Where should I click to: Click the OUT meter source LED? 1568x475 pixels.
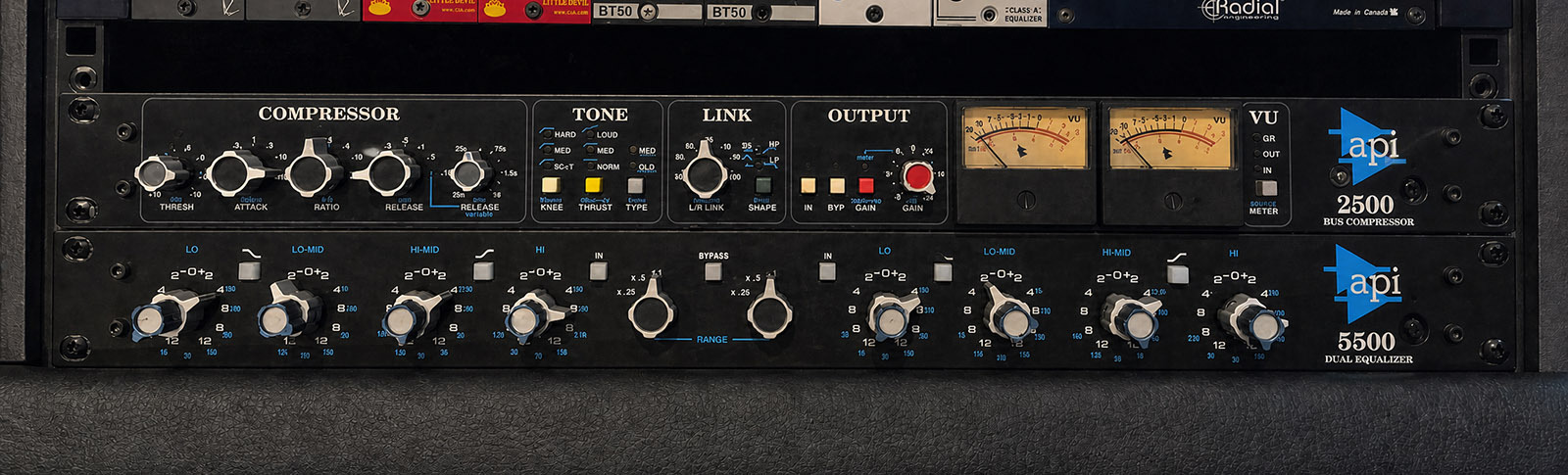[x=1257, y=154]
